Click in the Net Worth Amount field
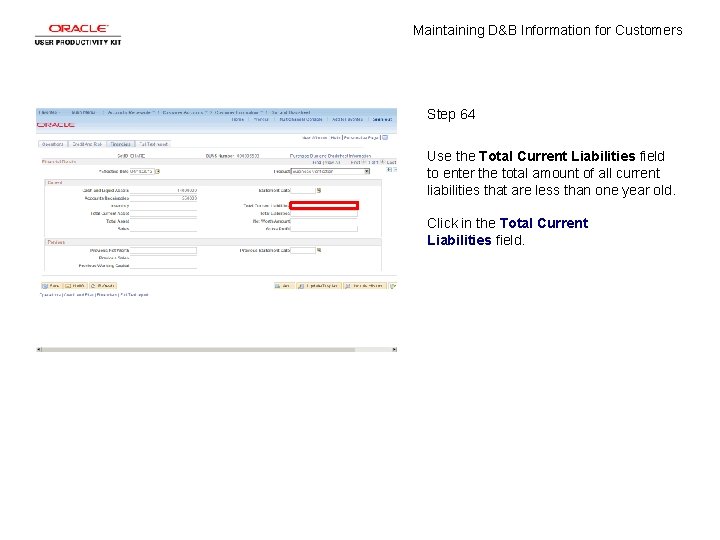The width and height of the screenshot is (720, 540). [324, 221]
